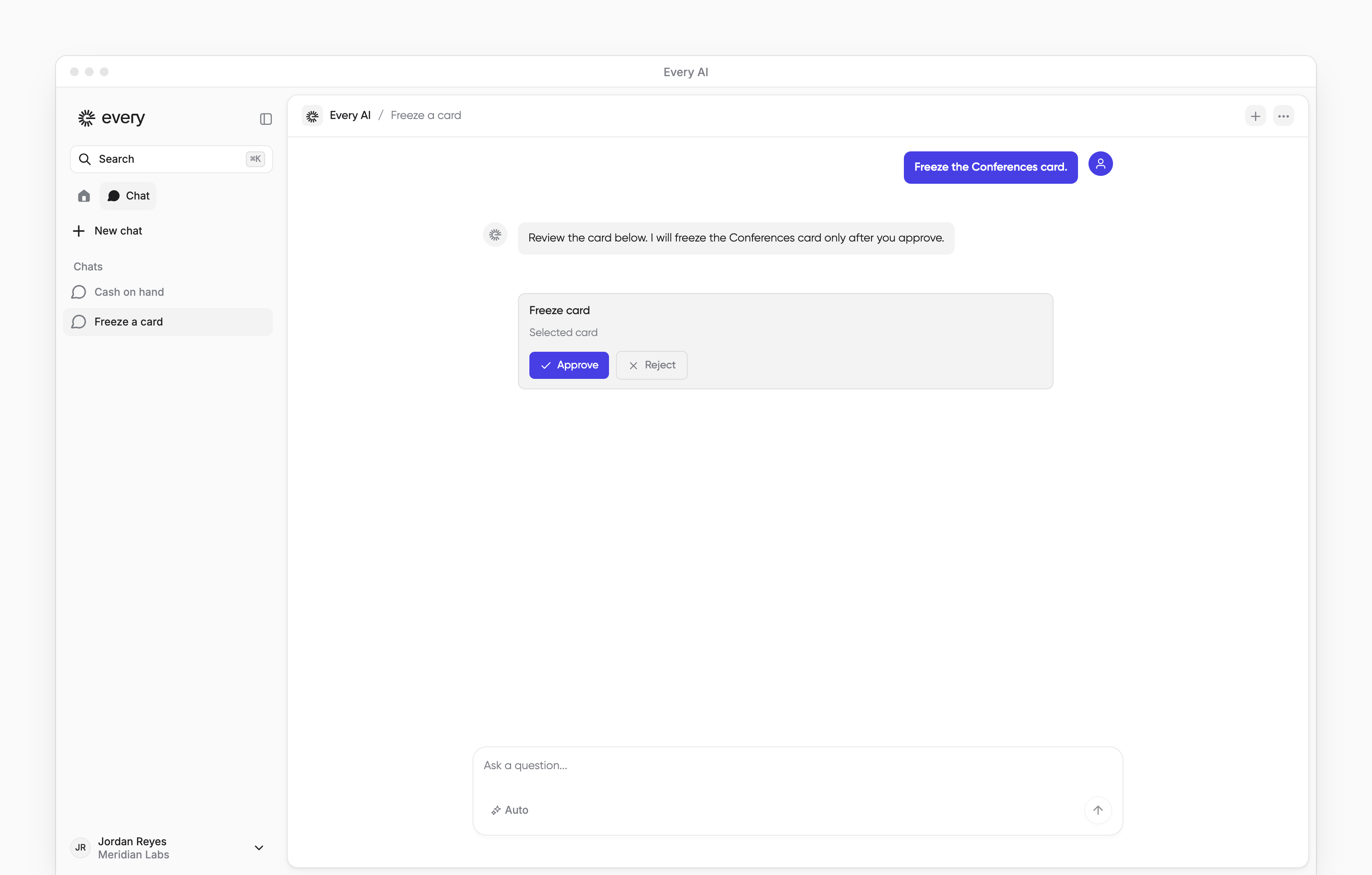This screenshot has height=875, width=1372.
Task: Open the Home icon in sidebar
Action: tap(84, 196)
